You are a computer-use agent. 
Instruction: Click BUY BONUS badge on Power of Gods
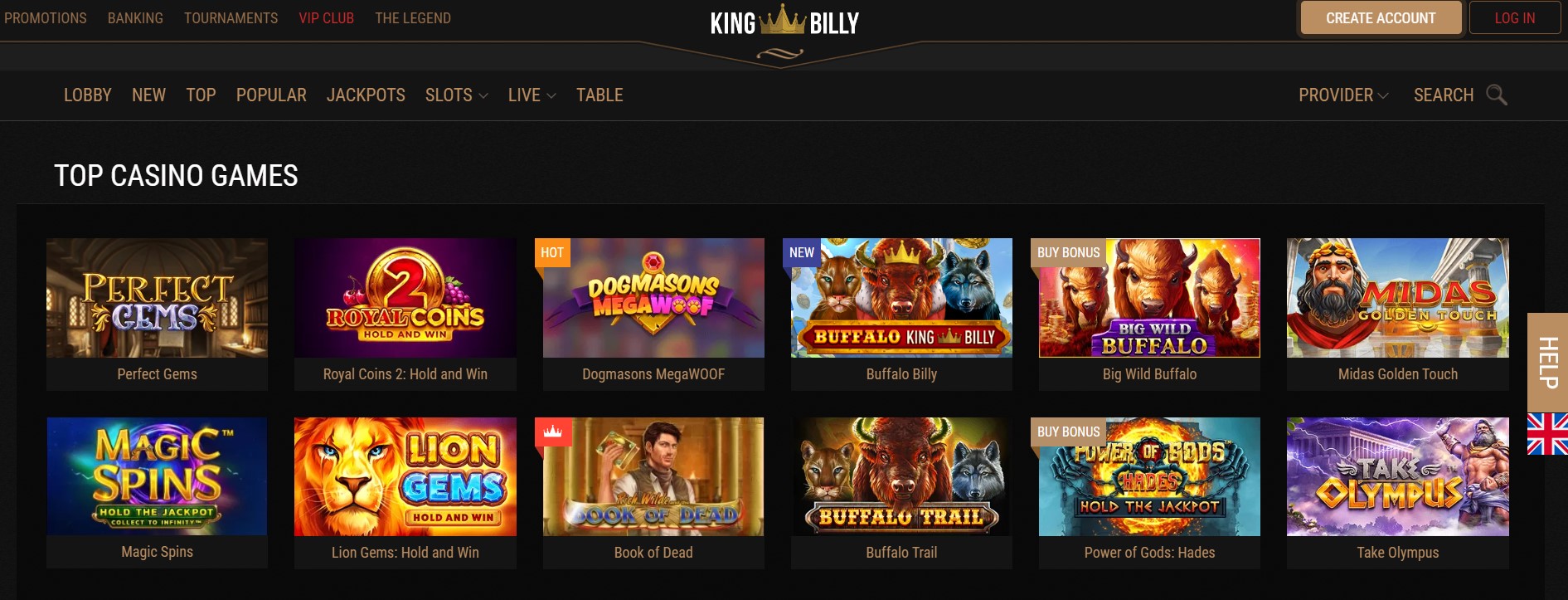(x=1068, y=432)
